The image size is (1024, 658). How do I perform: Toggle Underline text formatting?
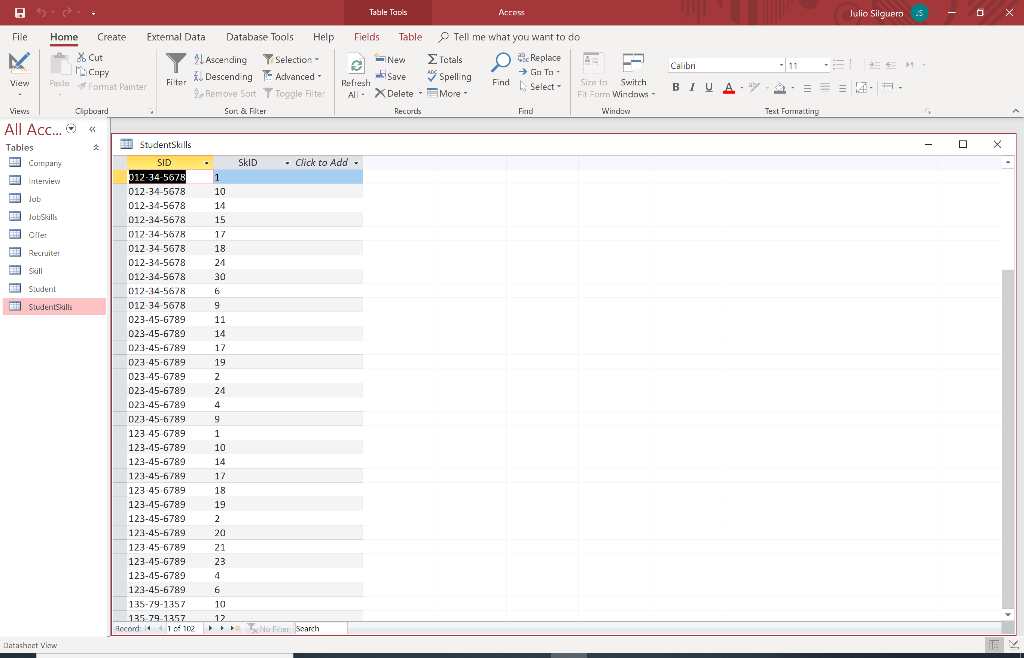pyautogui.click(x=709, y=87)
